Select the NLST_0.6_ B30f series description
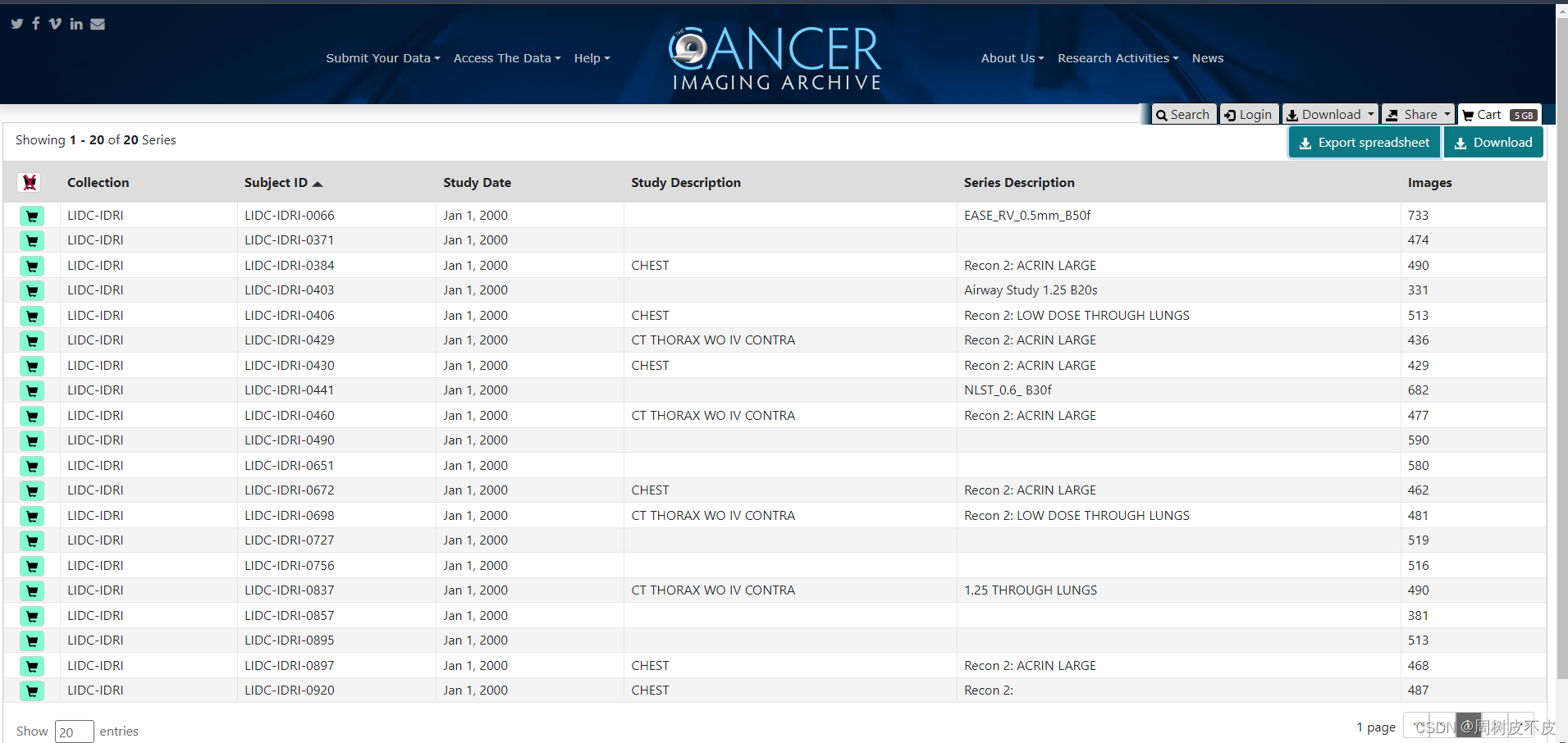1568x743 pixels. point(1008,390)
